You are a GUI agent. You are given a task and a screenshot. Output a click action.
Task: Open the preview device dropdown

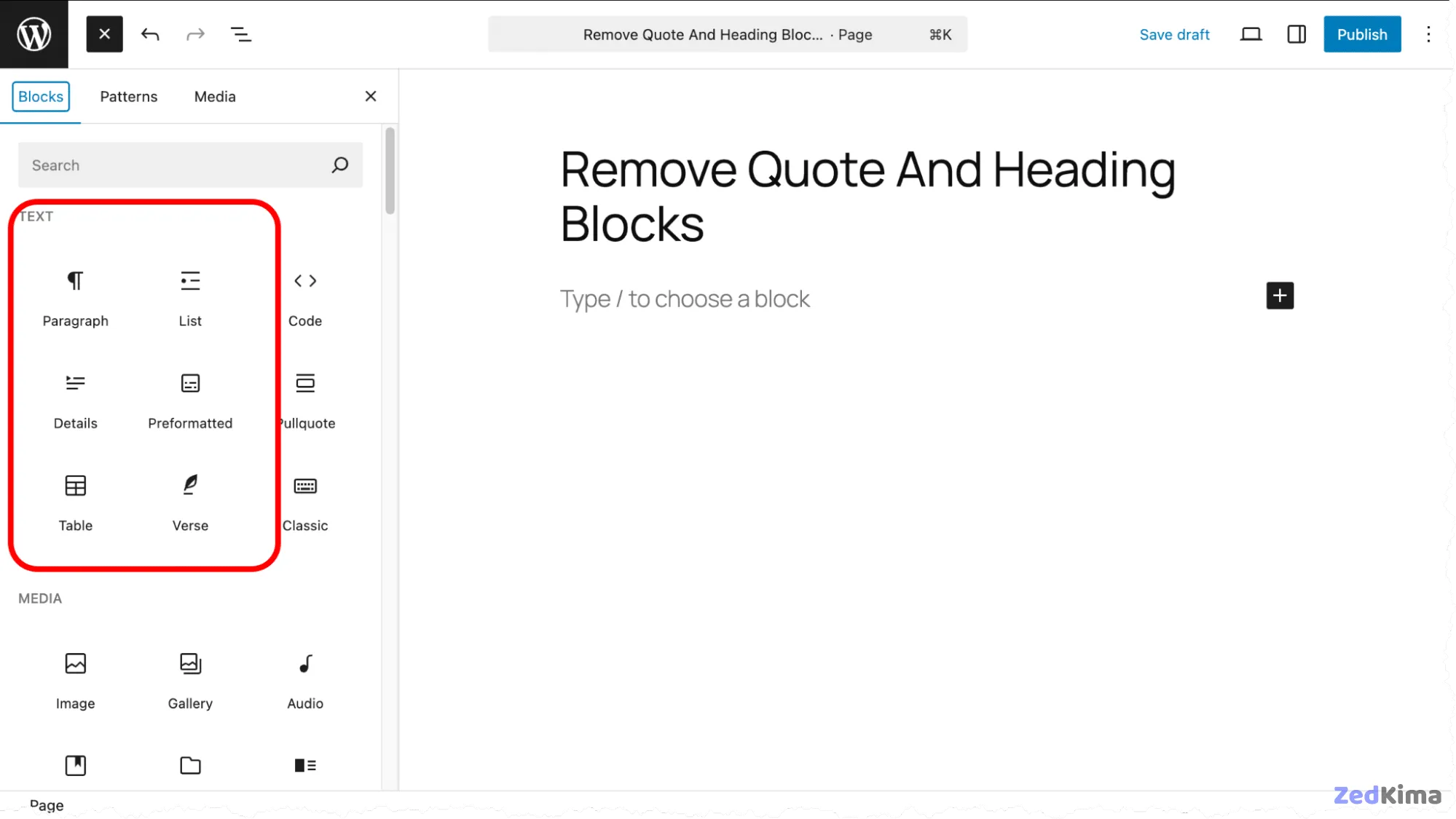1250,34
